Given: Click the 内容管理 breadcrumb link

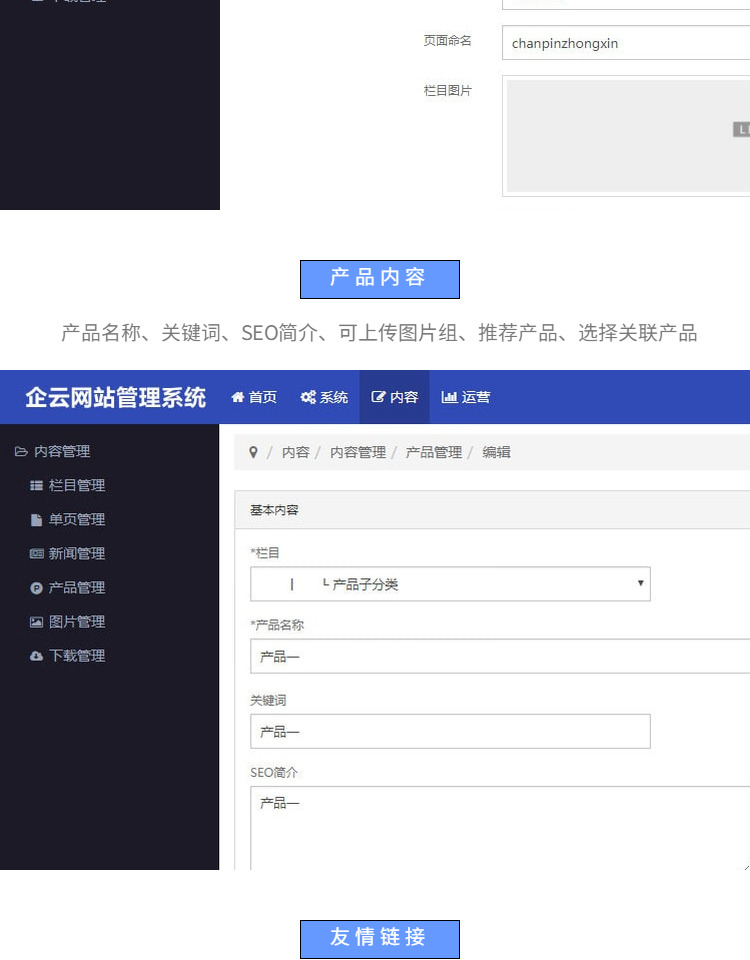Looking at the screenshot, I should click(357, 452).
